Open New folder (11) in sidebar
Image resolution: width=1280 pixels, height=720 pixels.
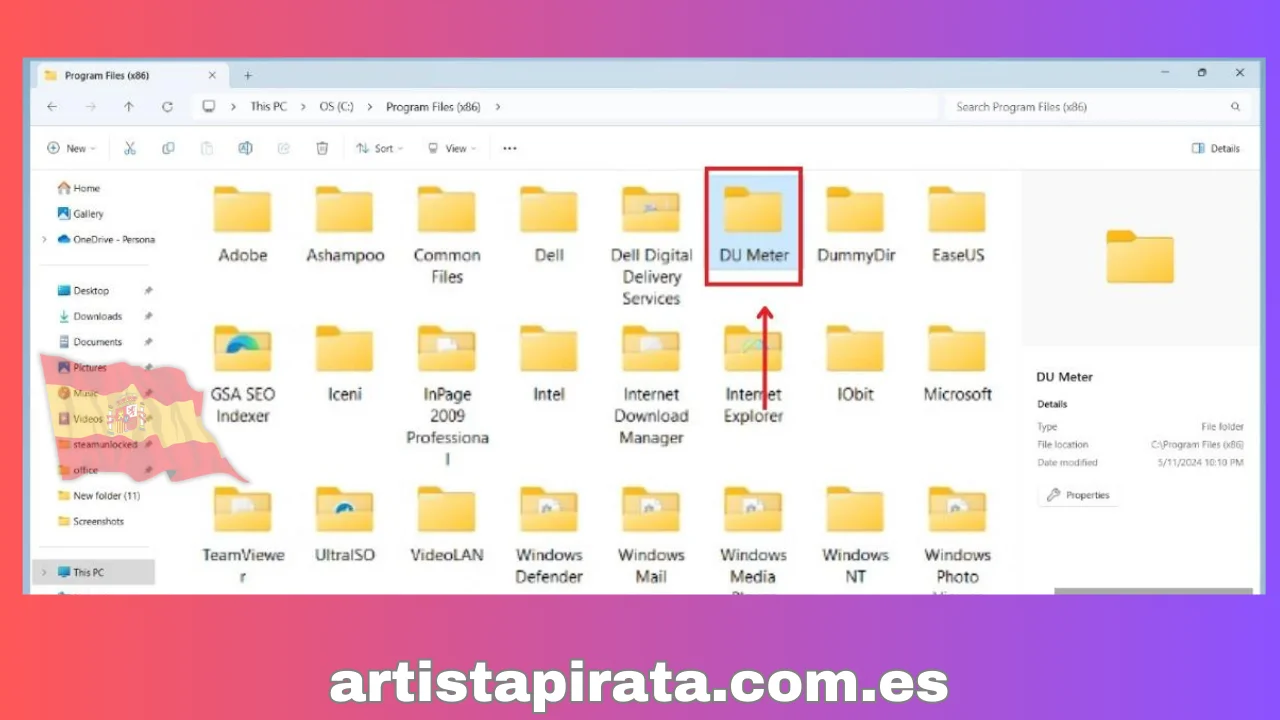pos(99,496)
